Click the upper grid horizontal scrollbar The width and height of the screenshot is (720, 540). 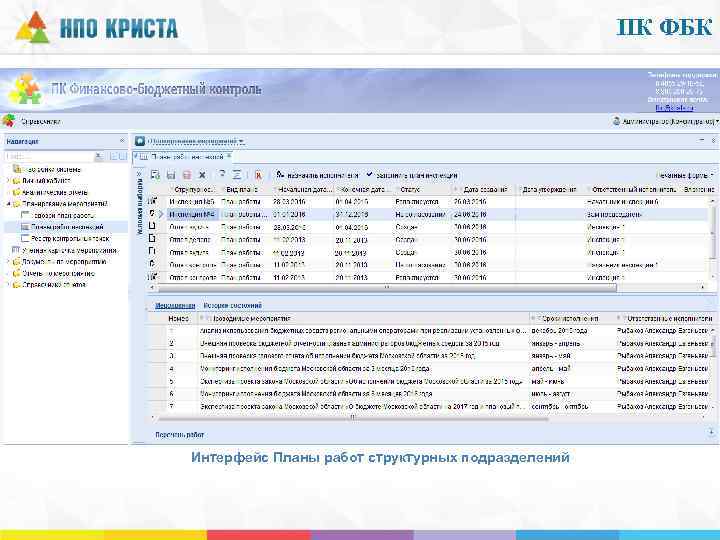[387, 287]
